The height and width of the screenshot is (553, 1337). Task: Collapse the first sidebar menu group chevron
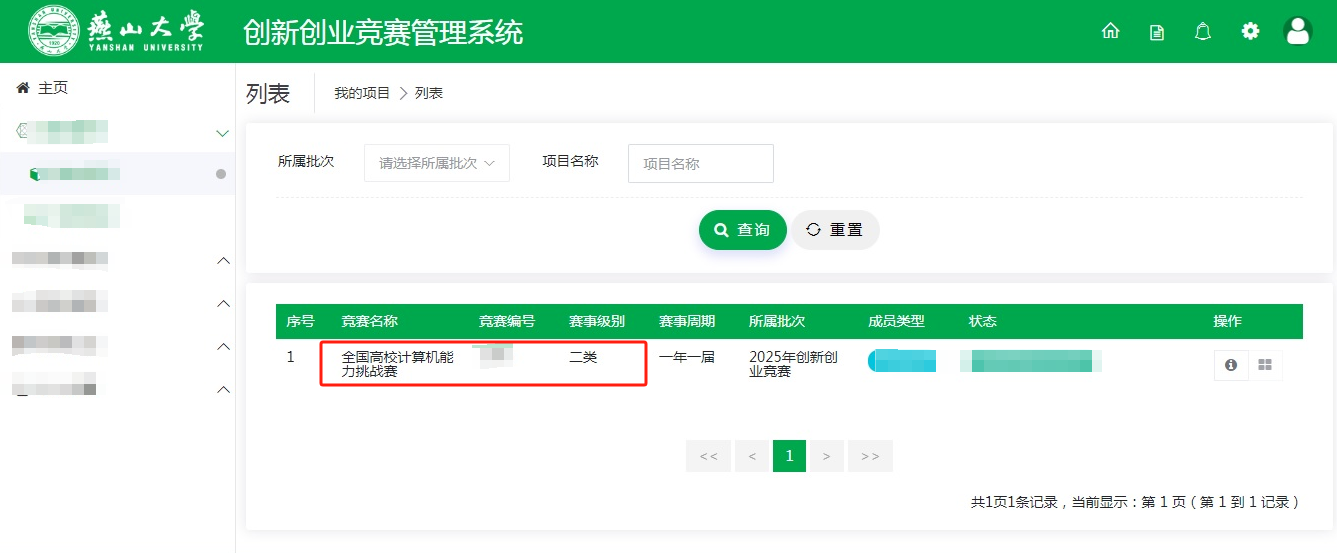pyautogui.click(x=223, y=132)
